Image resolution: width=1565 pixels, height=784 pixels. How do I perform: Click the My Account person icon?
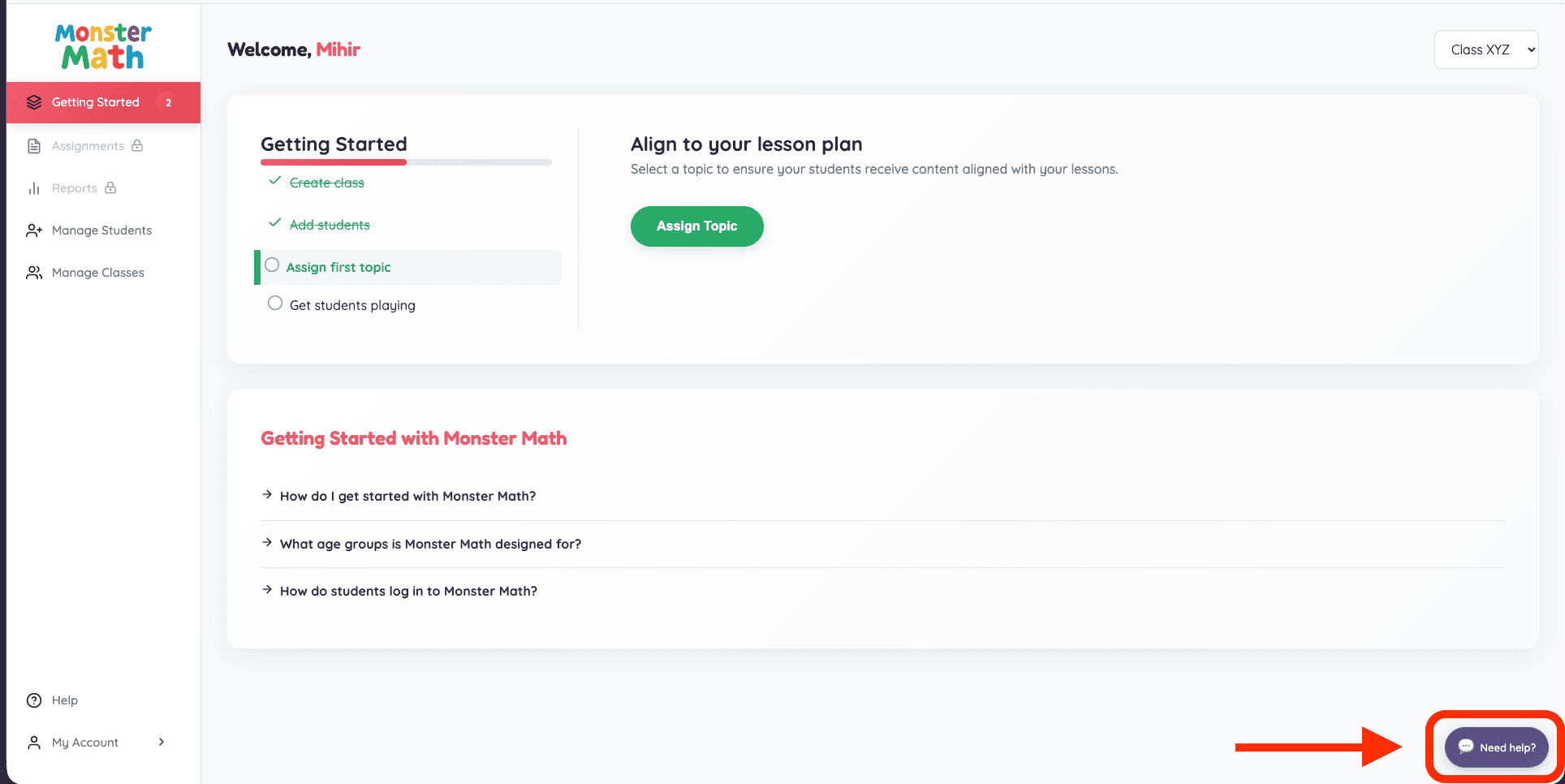(34, 743)
